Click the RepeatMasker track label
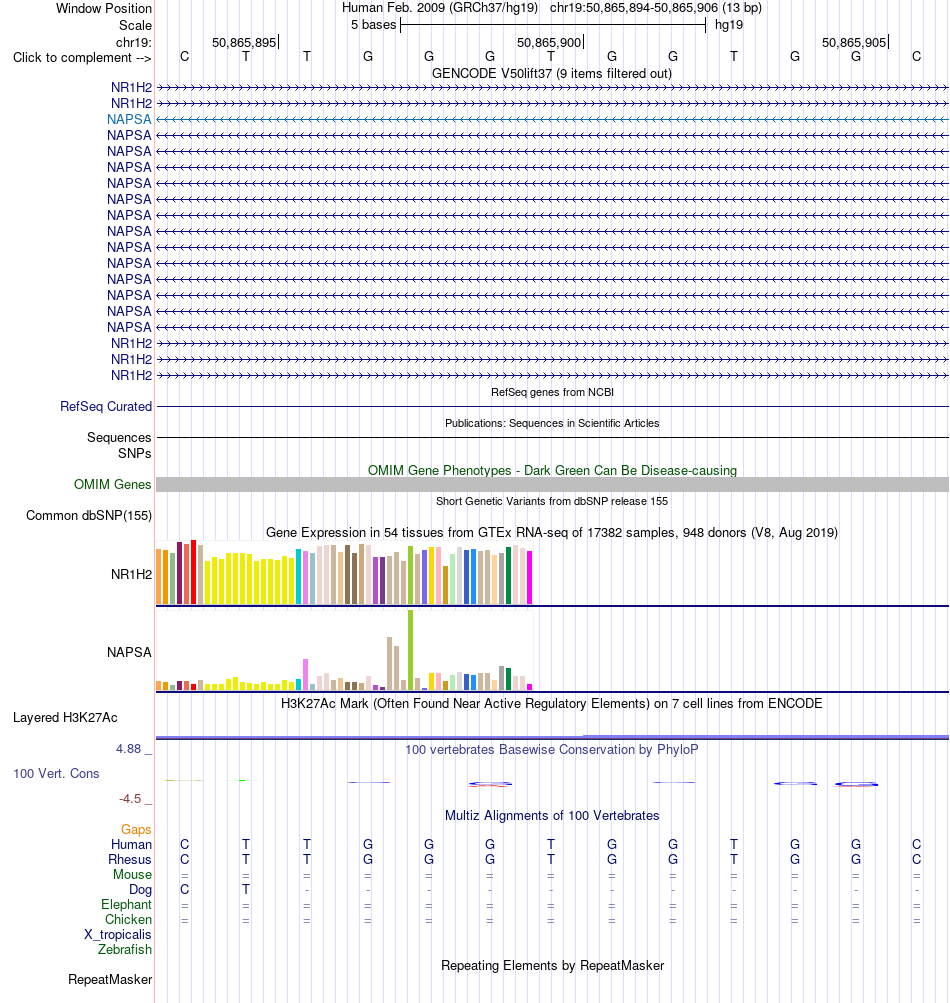 tap(110, 980)
